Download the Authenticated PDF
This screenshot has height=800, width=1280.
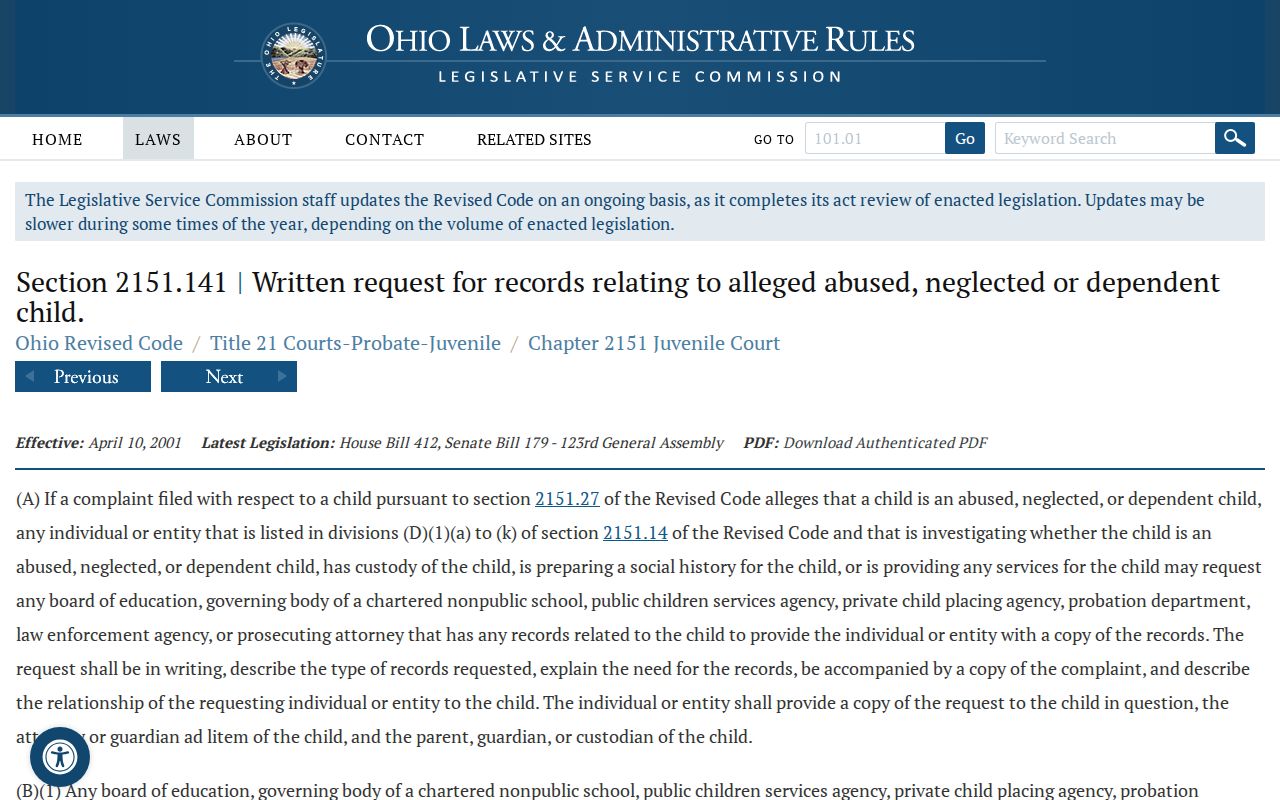[x=885, y=443]
